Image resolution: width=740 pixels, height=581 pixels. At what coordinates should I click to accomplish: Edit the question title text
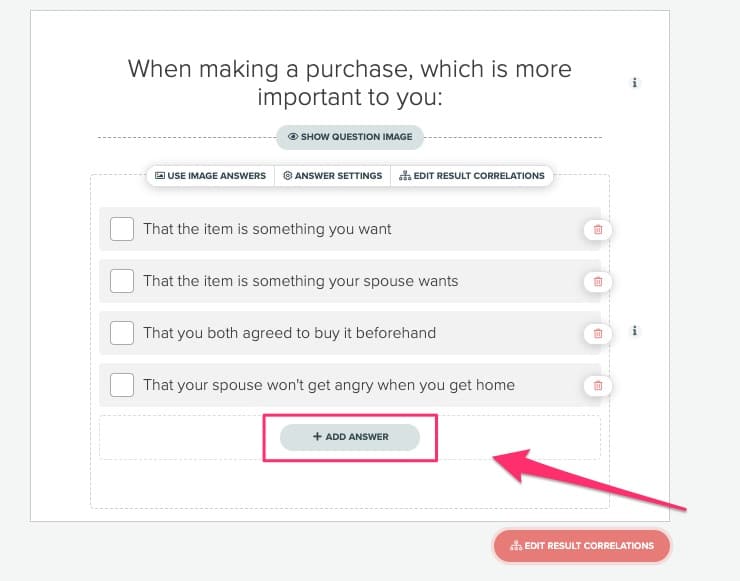point(349,84)
